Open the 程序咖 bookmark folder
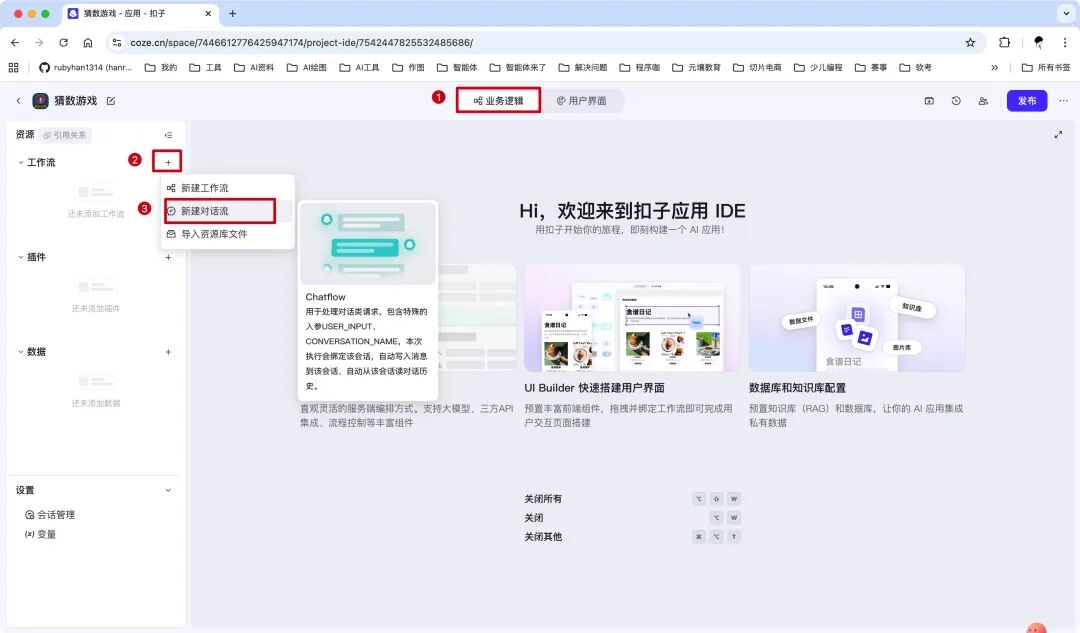Image resolution: width=1080 pixels, height=633 pixels. point(639,68)
